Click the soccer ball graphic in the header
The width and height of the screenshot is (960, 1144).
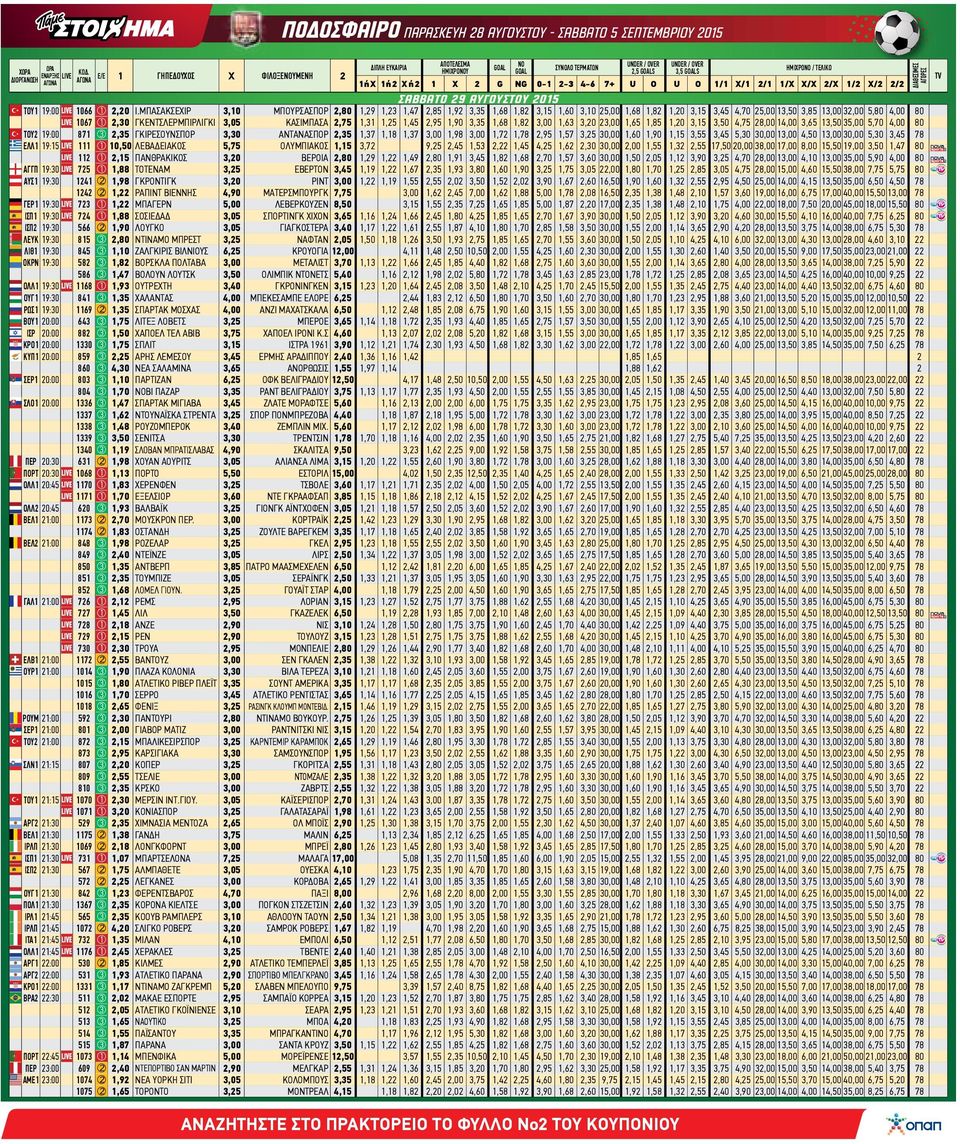(897, 31)
